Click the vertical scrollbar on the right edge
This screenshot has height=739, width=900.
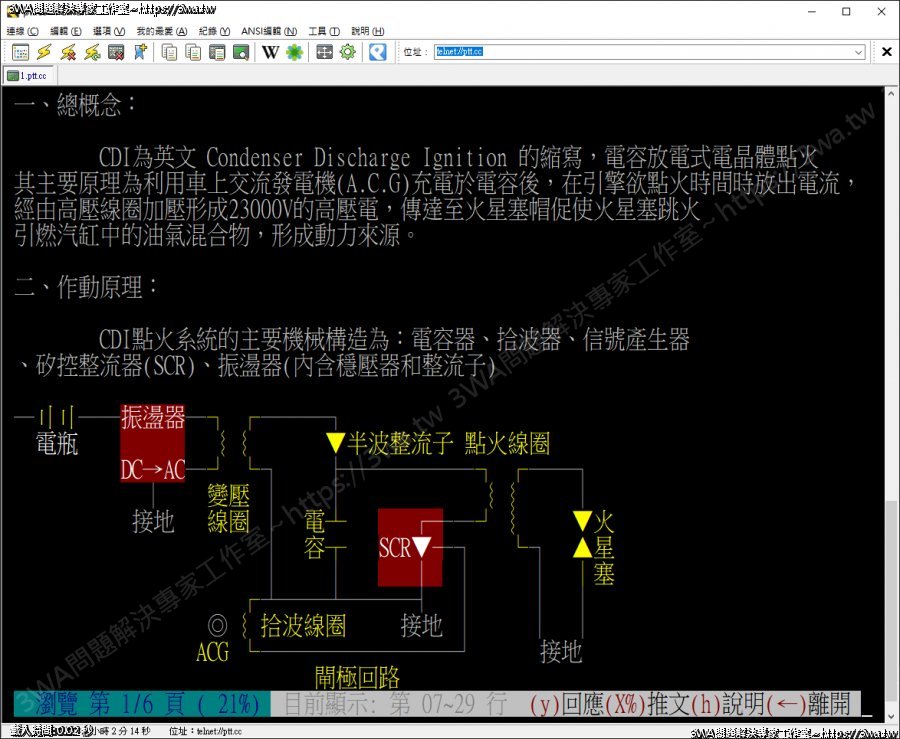[x=890, y=400]
